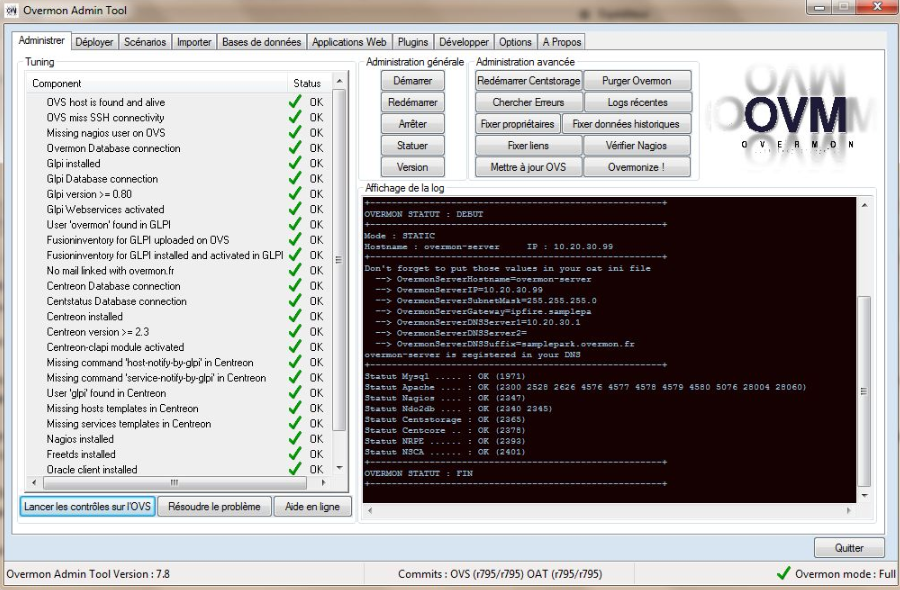Click Tuning list scrollbar down arrow
The width and height of the screenshot is (900, 590).
tap(339, 467)
